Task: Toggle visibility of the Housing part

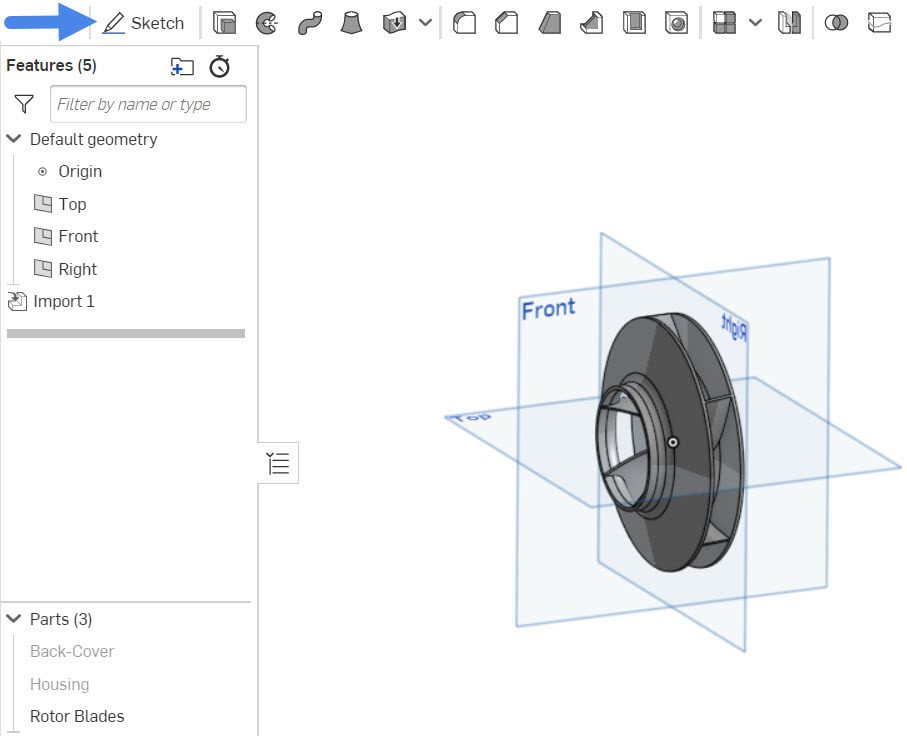Action: point(59,684)
